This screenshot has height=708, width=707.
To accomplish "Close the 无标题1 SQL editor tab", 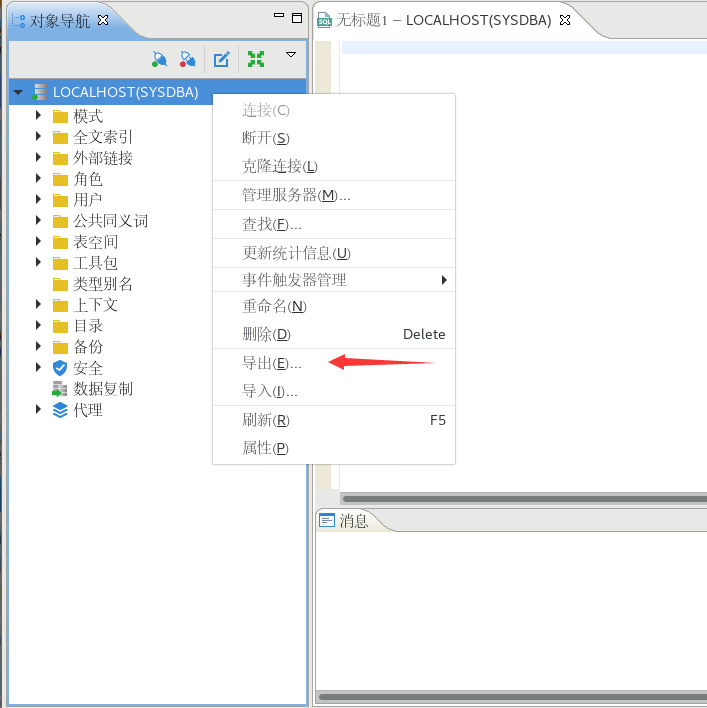I will [x=565, y=20].
